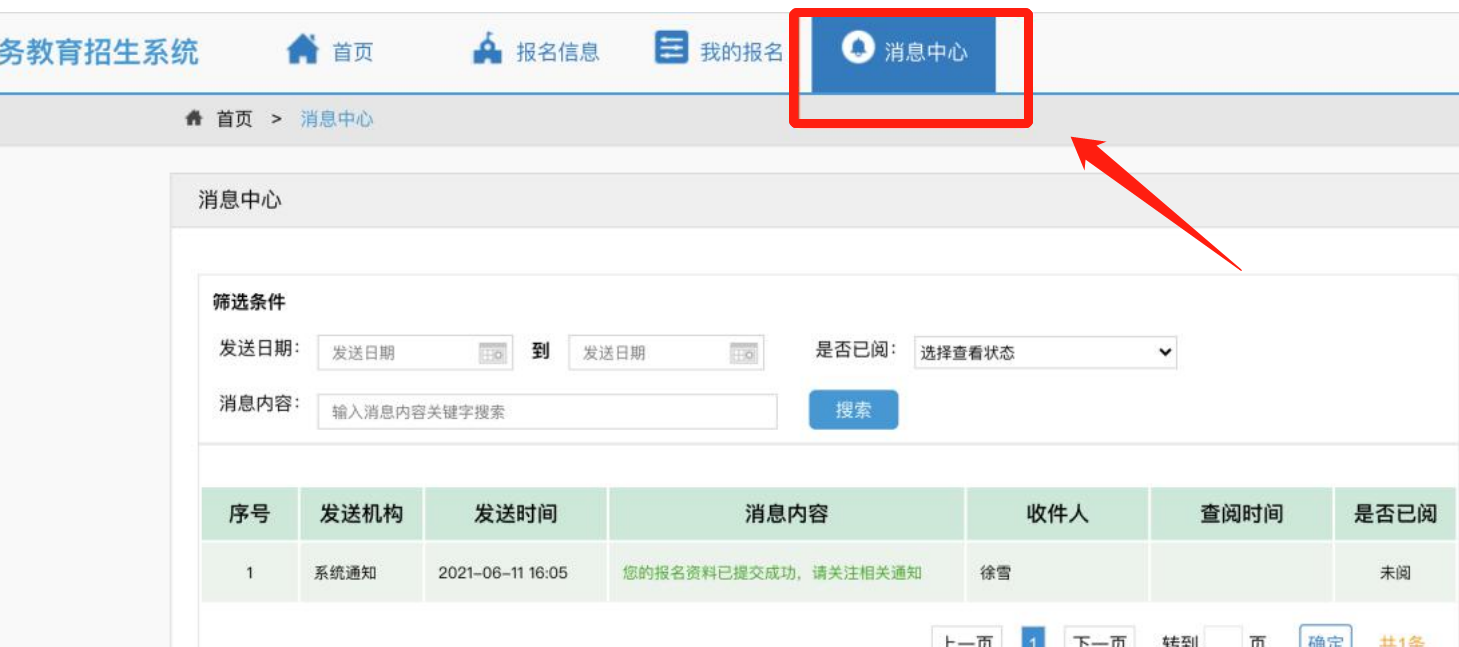Select the 消息中心 tab
The image size is (1459, 647).
click(904, 54)
